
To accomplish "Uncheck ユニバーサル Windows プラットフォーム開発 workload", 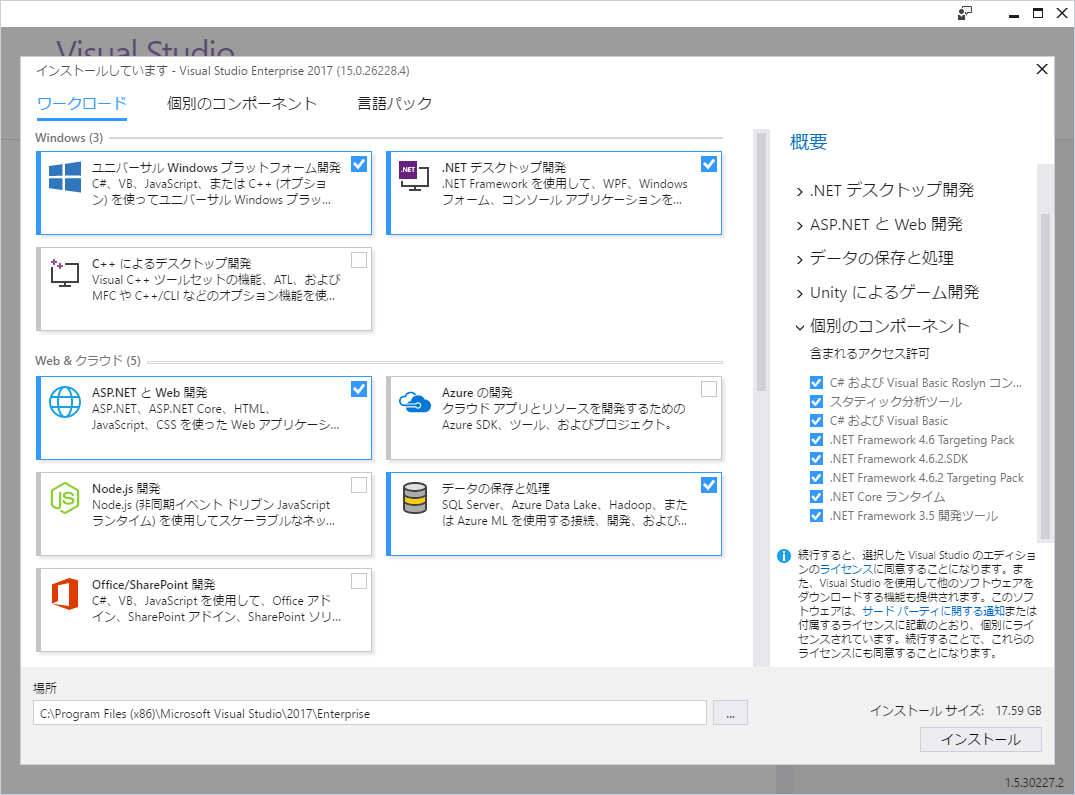I will pos(359,164).
